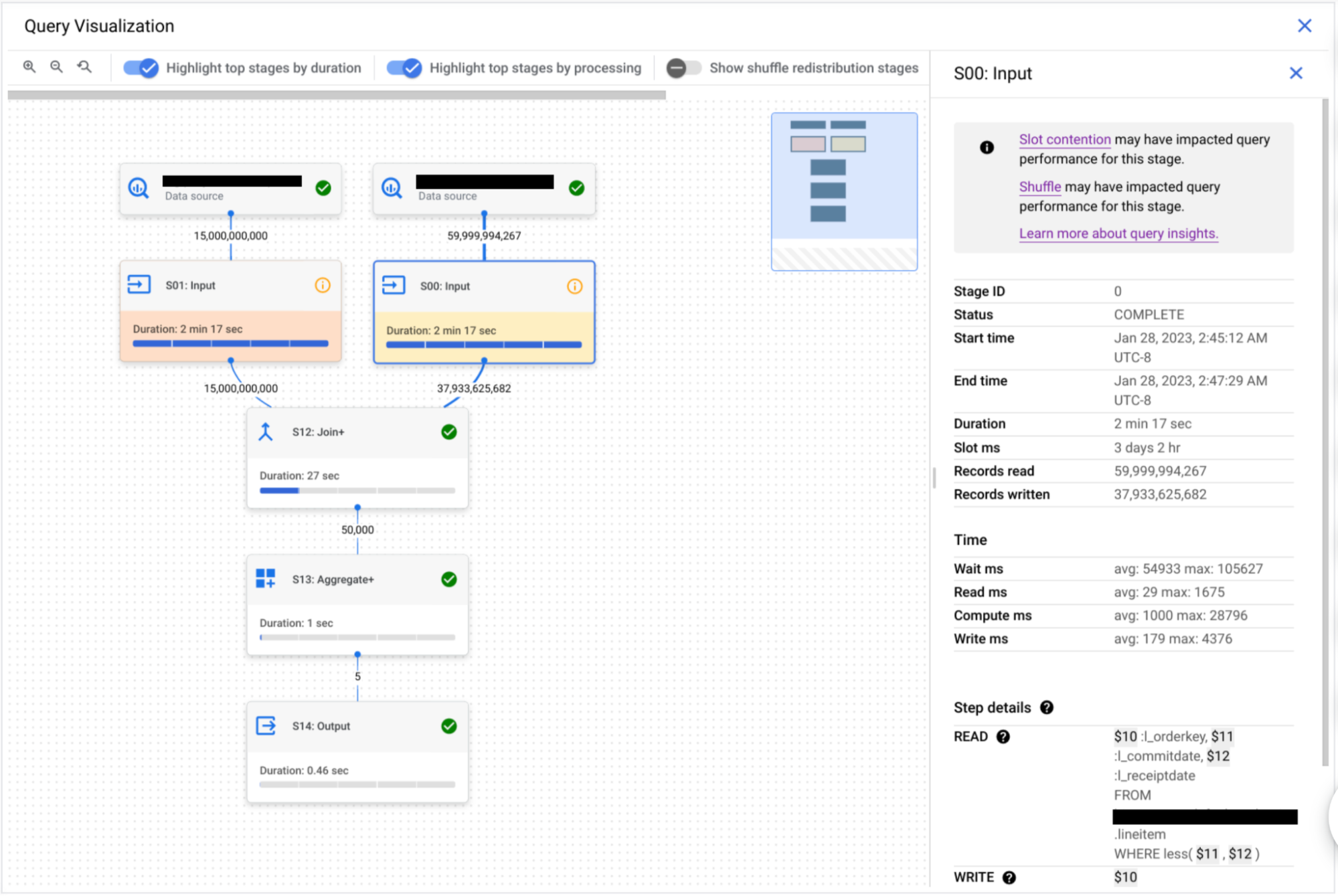
Task: Click the WRITE help icon in step details
Action: 1001,883
